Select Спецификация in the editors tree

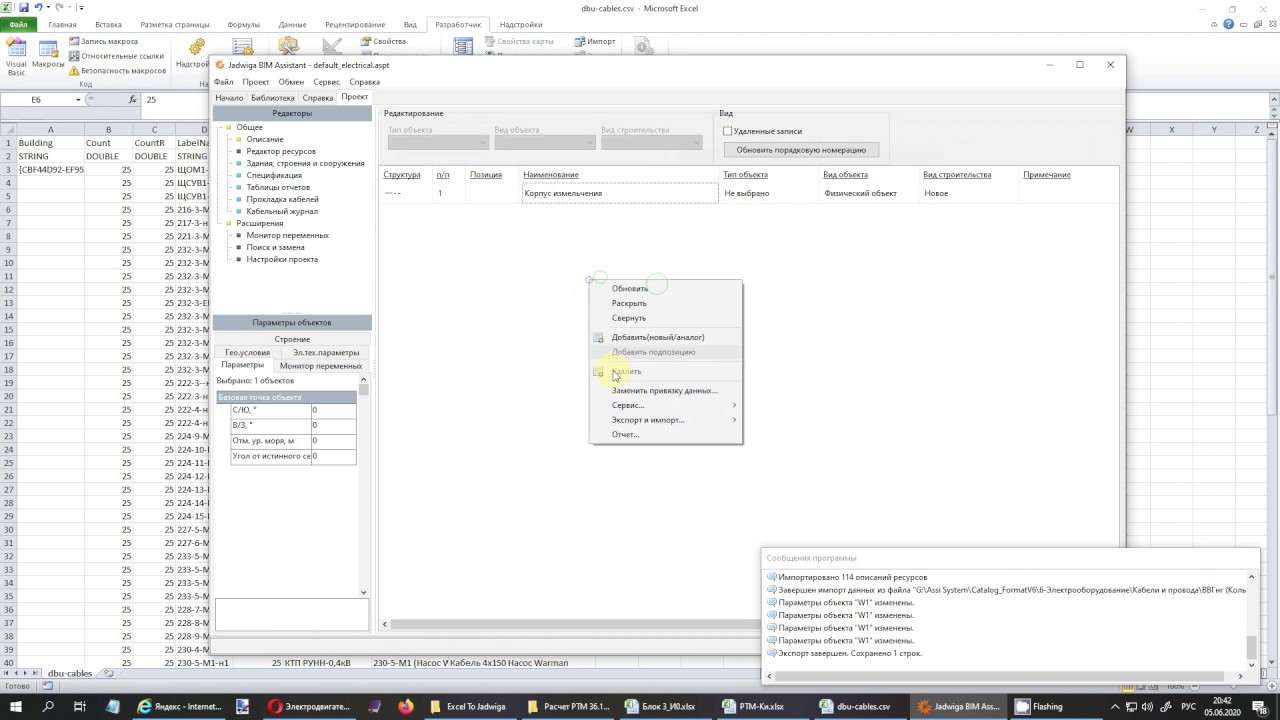(274, 175)
